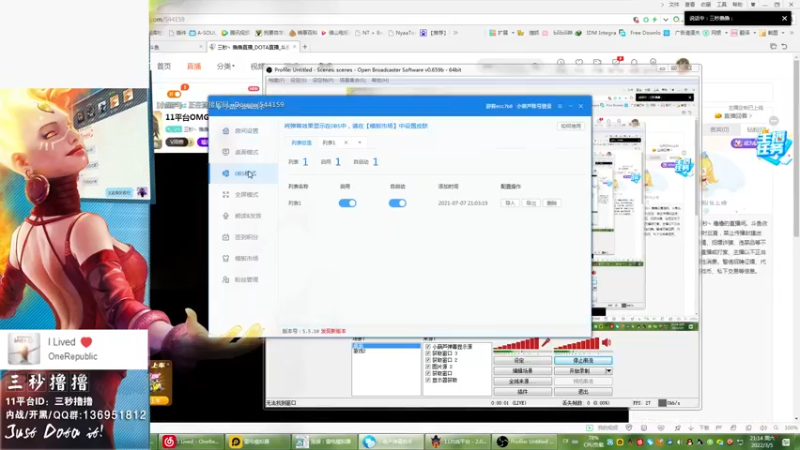The height and width of the screenshot is (450, 800).
Task: Uncheck 显示器获取 source in OBS
Action: 428,380
